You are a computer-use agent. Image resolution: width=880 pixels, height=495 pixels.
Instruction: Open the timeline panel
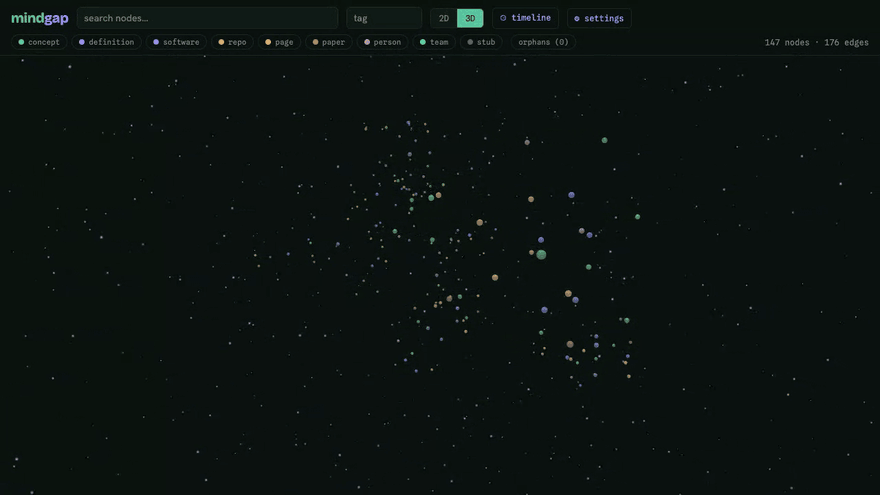525,18
